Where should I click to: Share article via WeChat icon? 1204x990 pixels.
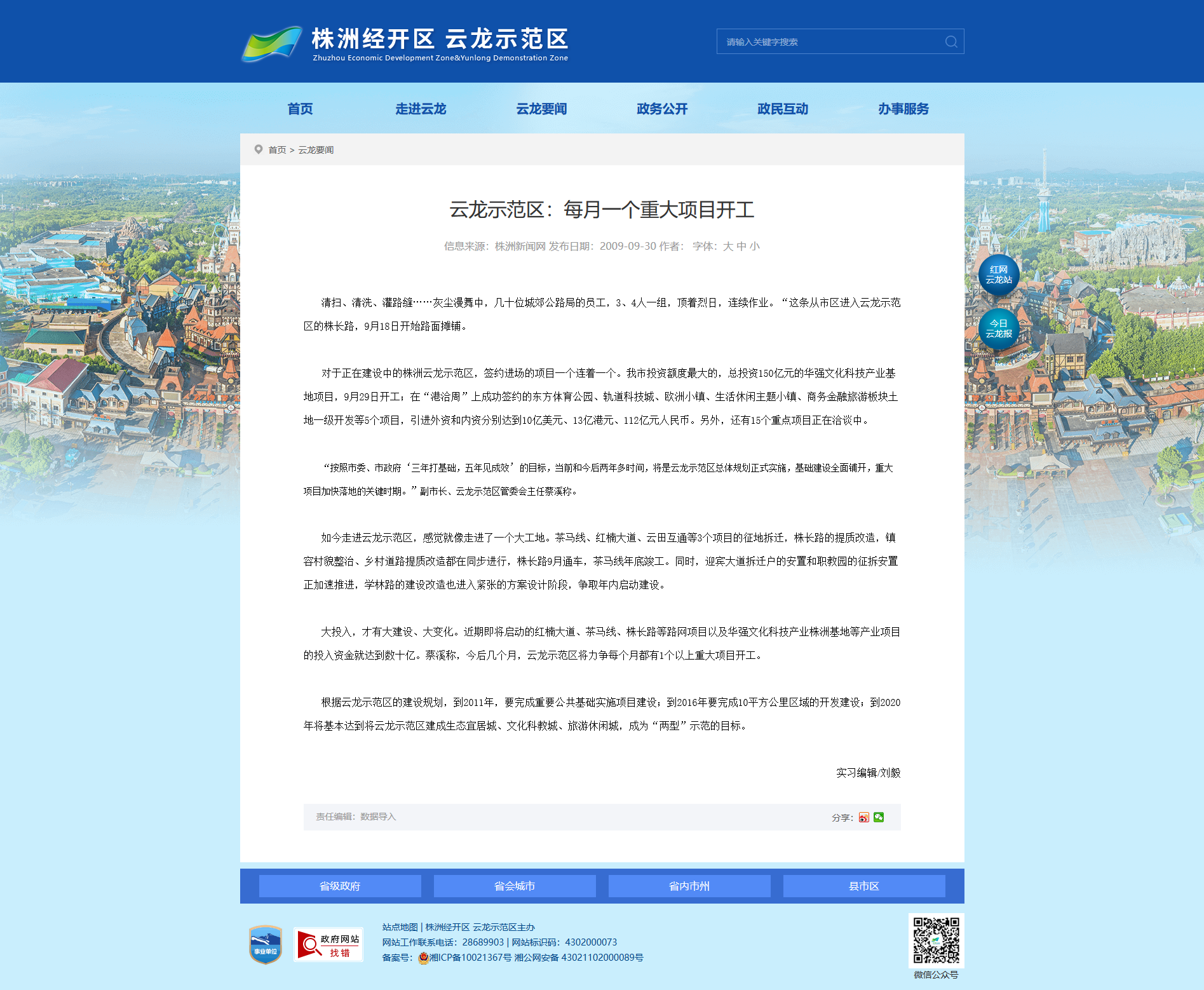tap(879, 817)
